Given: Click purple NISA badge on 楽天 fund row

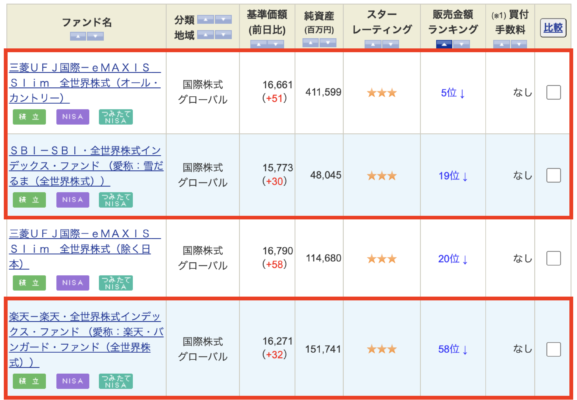Looking at the screenshot, I should (72, 381).
